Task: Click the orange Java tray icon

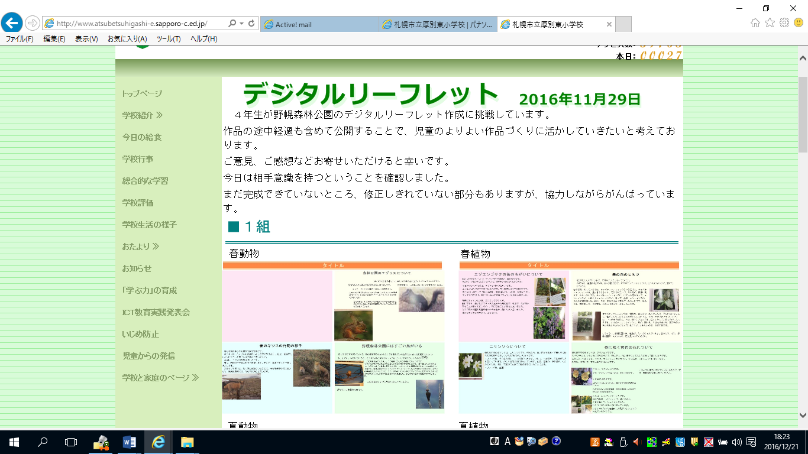Action: click(595, 442)
